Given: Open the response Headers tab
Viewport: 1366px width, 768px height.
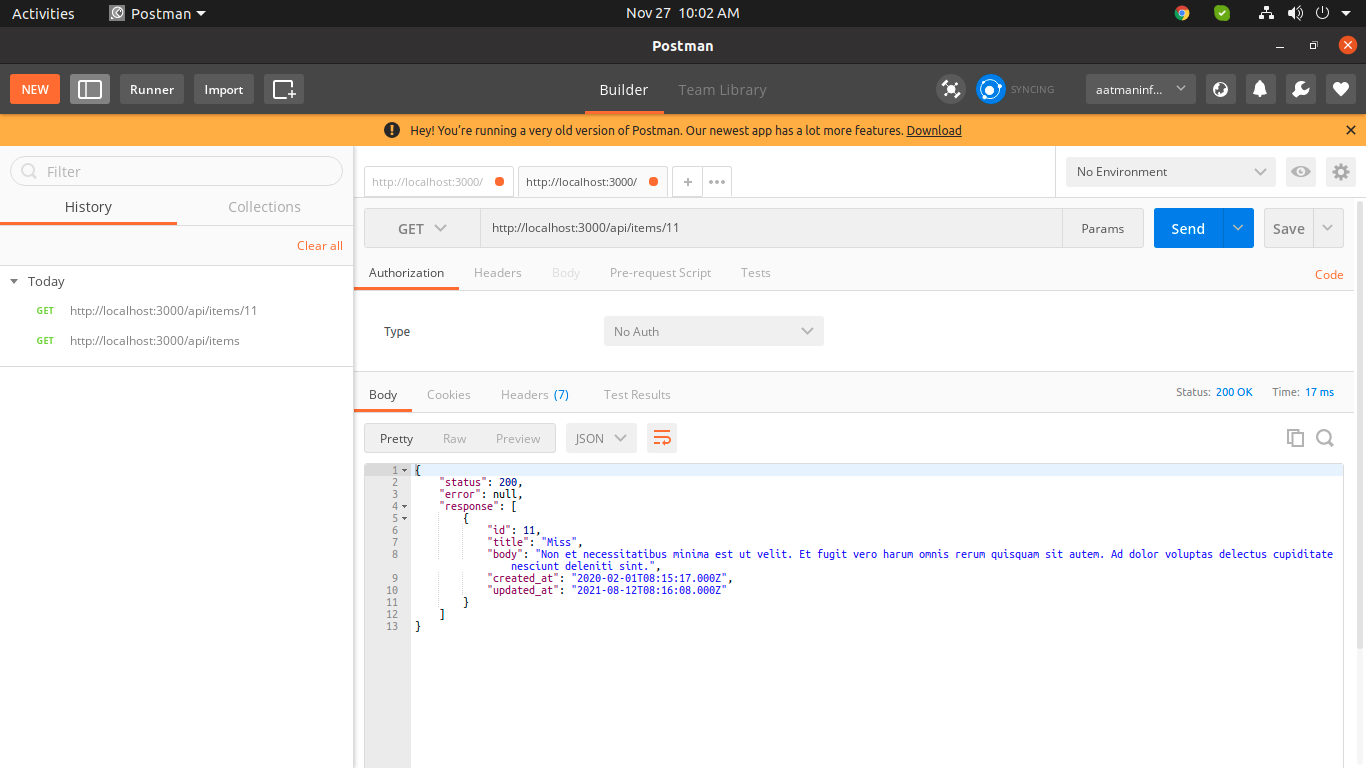Looking at the screenshot, I should click(x=534, y=395).
